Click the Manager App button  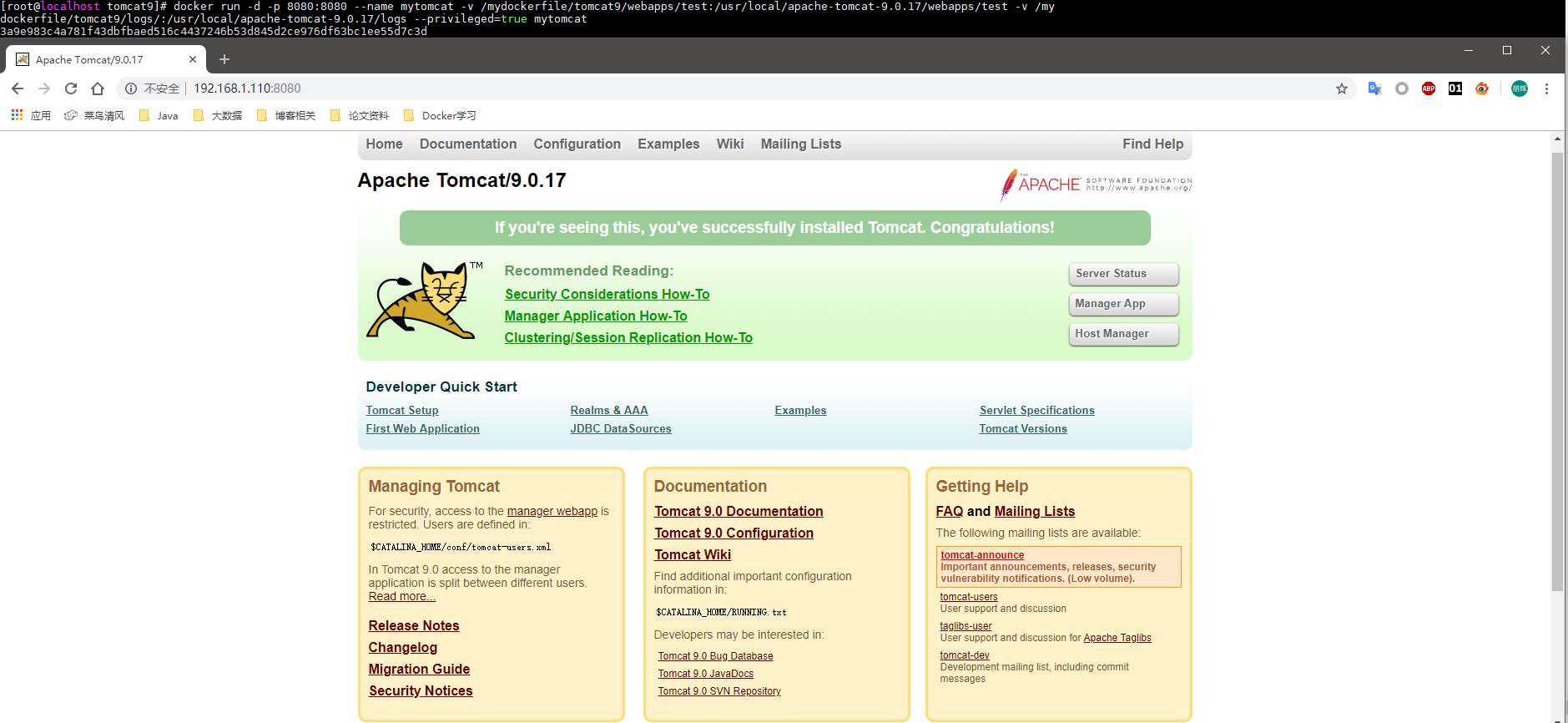(1123, 304)
